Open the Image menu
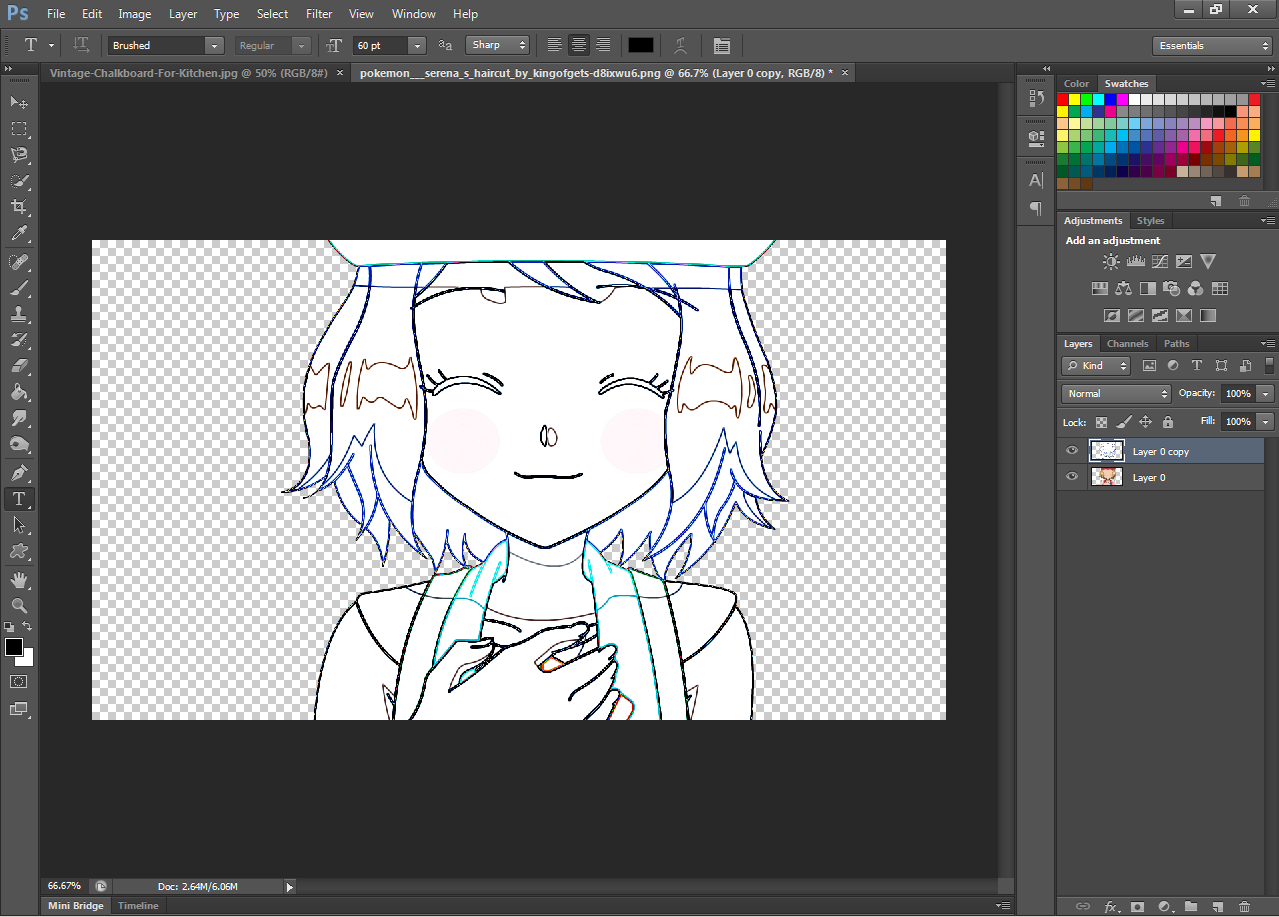Screen dimensions: 1279x917 click(x=135, y=14)
